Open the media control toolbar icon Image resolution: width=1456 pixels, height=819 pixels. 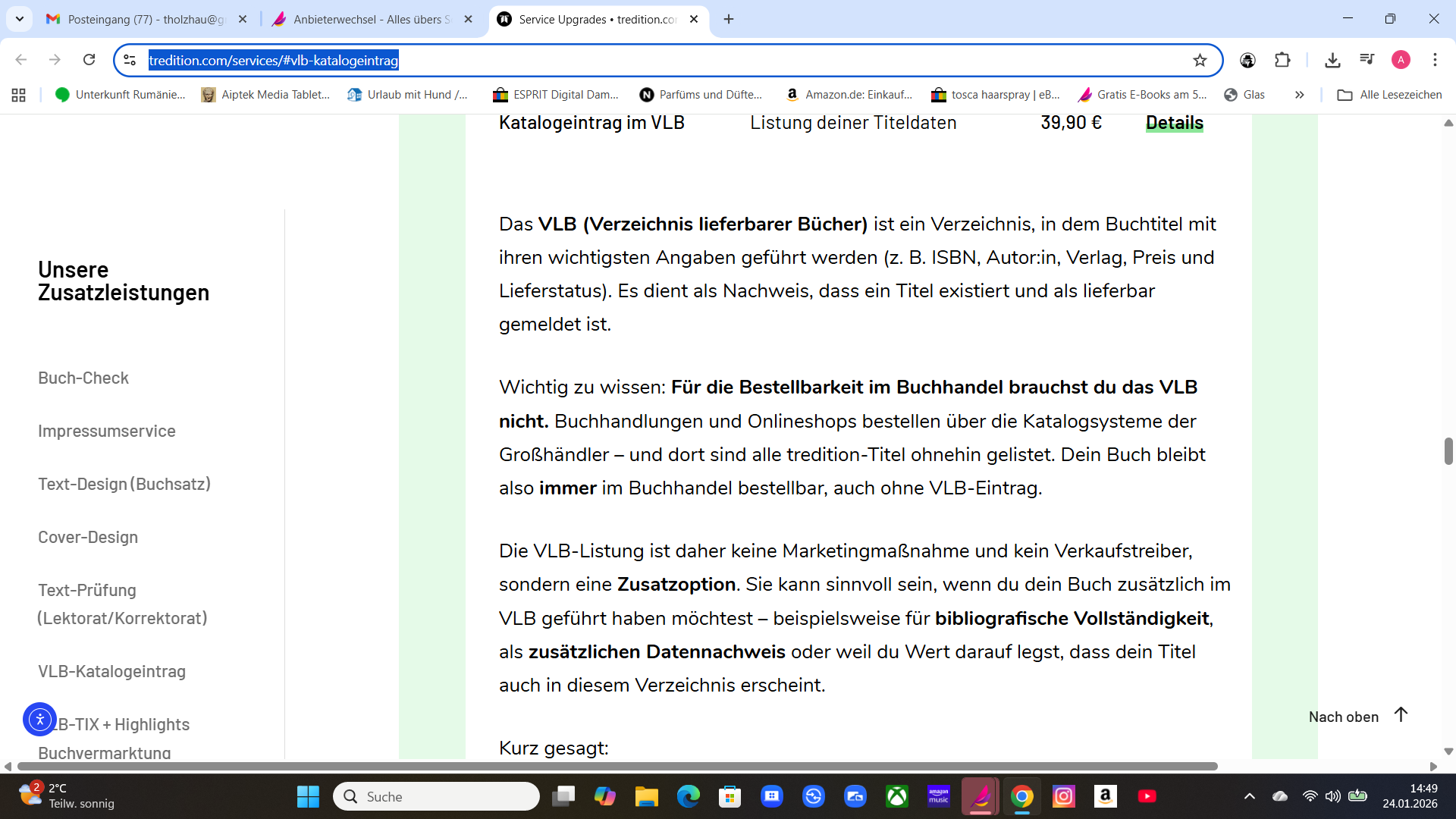1367,60
